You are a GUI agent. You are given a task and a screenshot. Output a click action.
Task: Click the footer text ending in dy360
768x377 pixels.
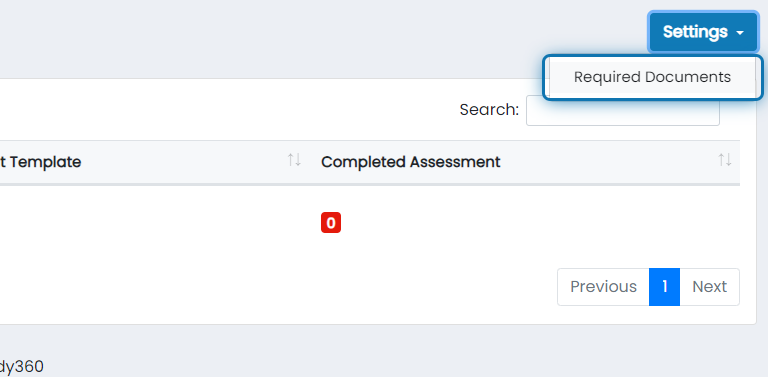[x=22, y=366]
